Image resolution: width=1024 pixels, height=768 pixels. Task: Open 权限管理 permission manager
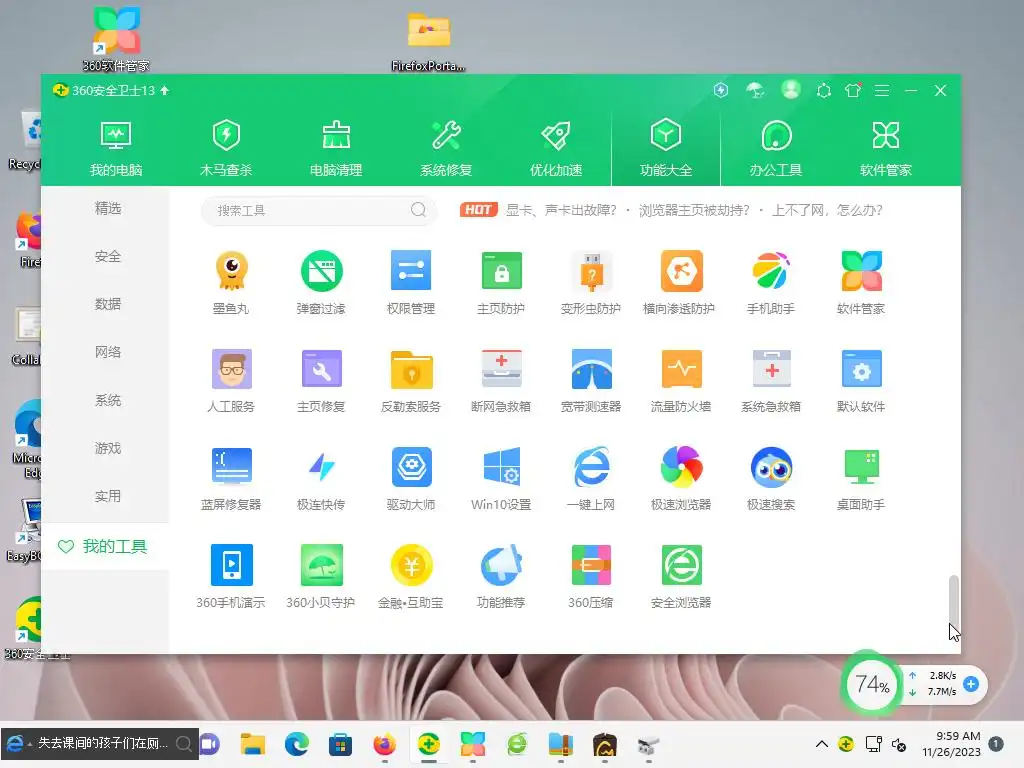pyautogui.click(x=411, y=282)
